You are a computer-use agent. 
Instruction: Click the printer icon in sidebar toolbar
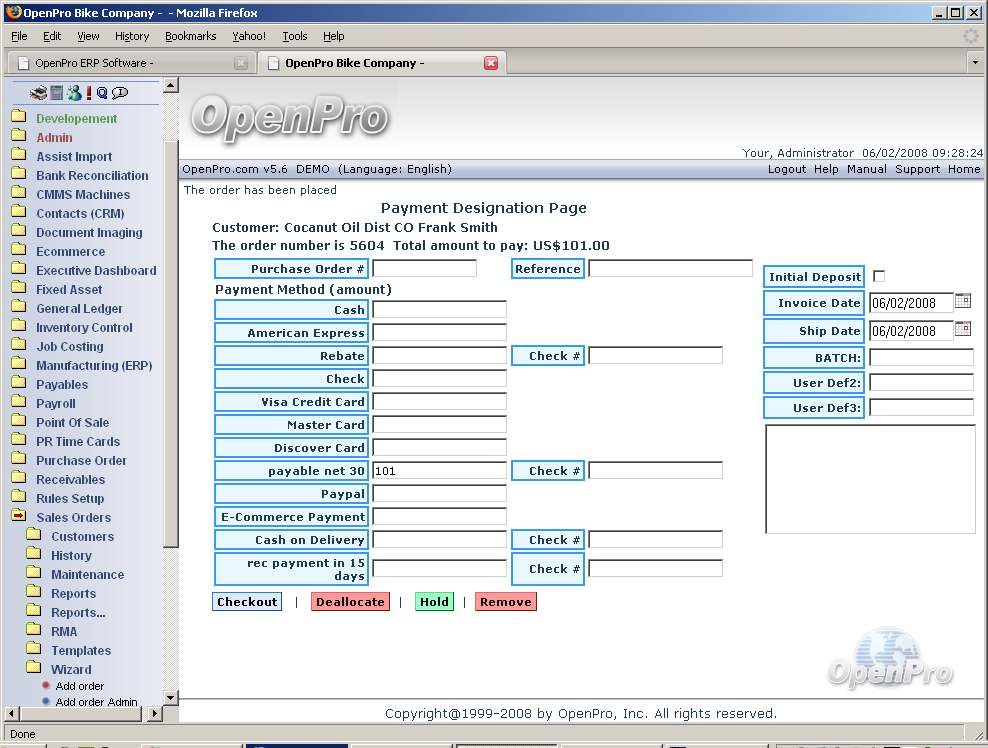click(x=39, y=93)
